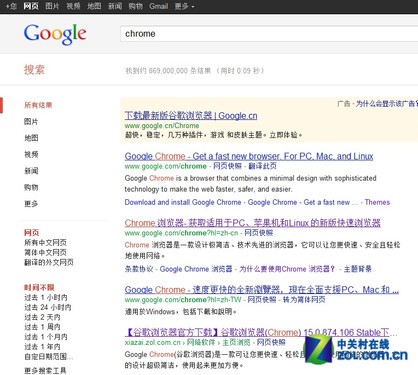Click 为什么会显示该广告 link

pos(387,104)
